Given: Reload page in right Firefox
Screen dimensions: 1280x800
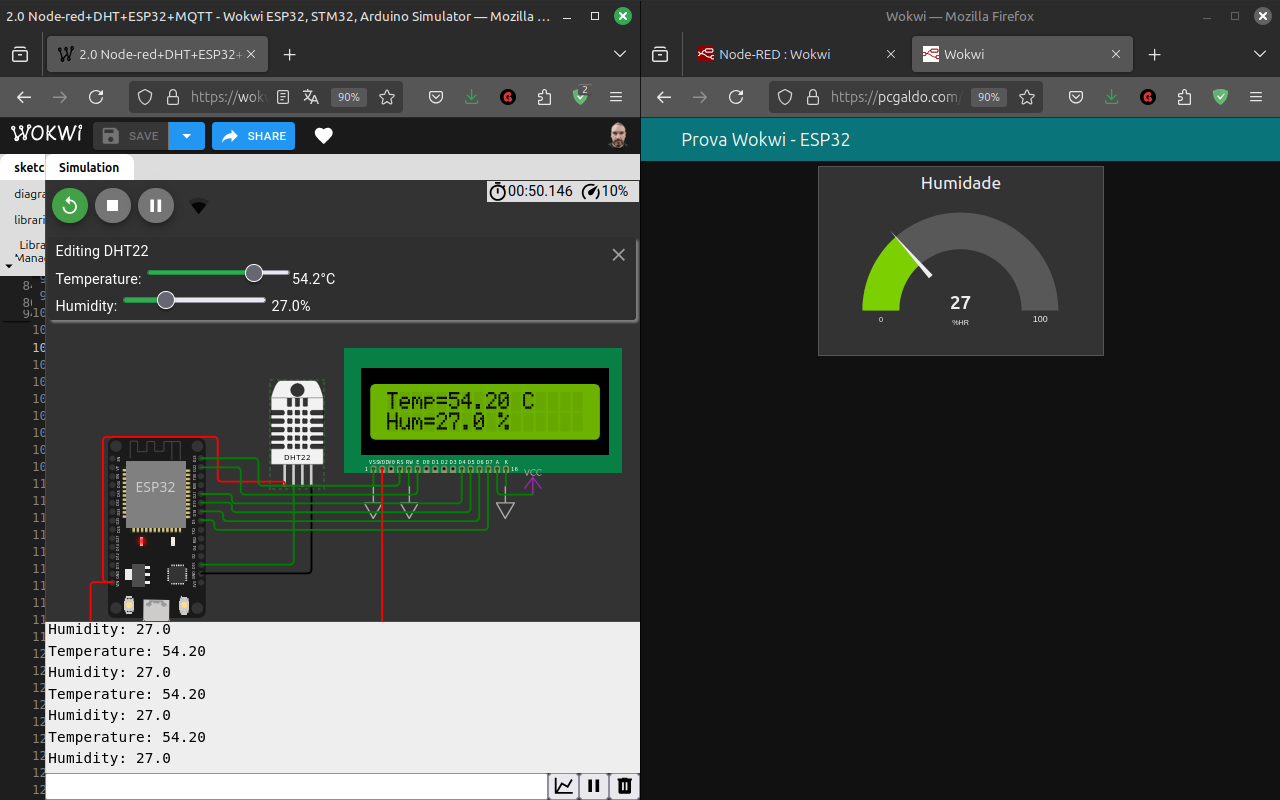Looking at the screenshot, I should 736,97.
